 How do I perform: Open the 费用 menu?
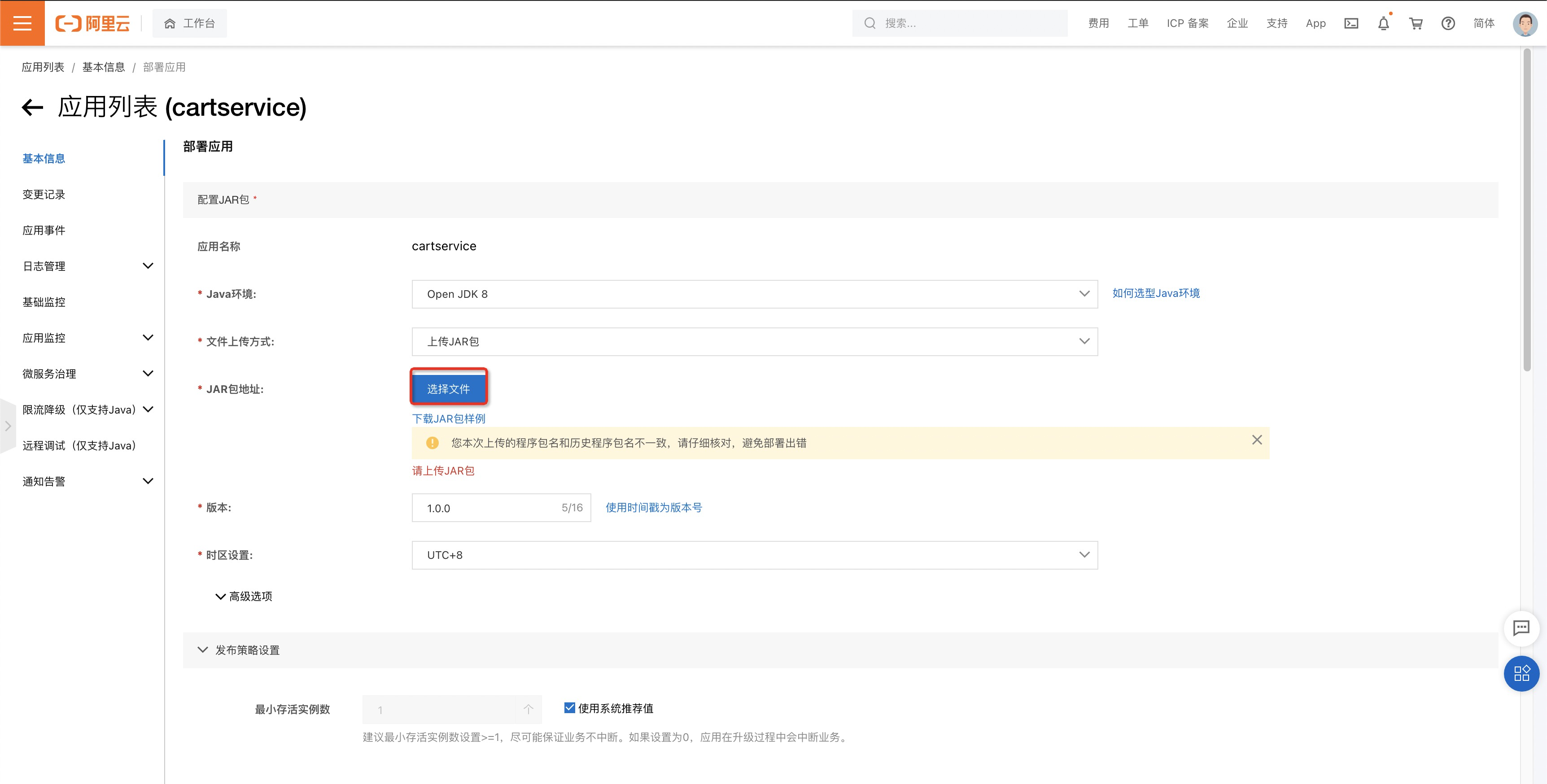[1098, 23]
